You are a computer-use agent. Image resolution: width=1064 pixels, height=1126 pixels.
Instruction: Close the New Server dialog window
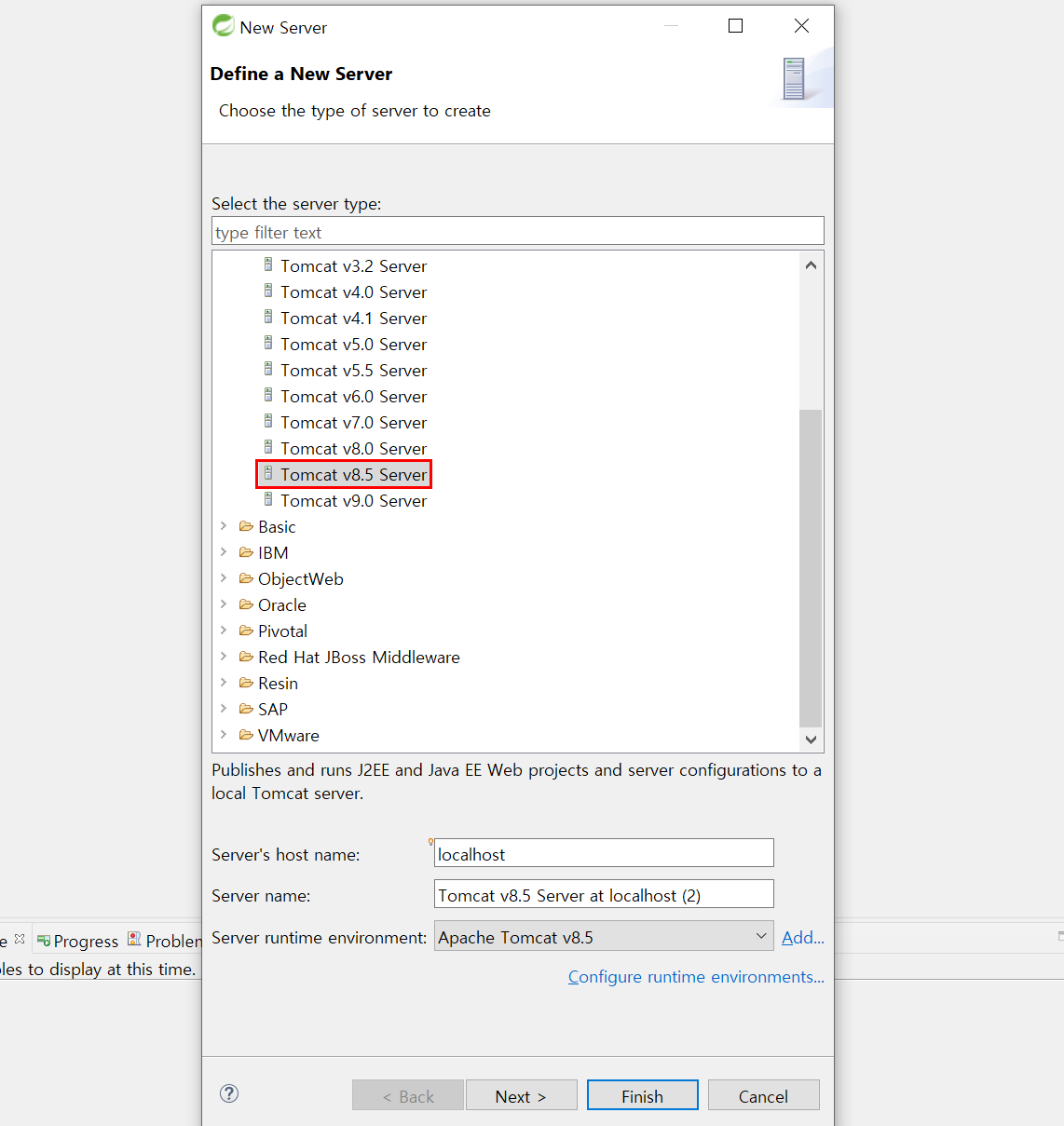[x=801, y=26]
